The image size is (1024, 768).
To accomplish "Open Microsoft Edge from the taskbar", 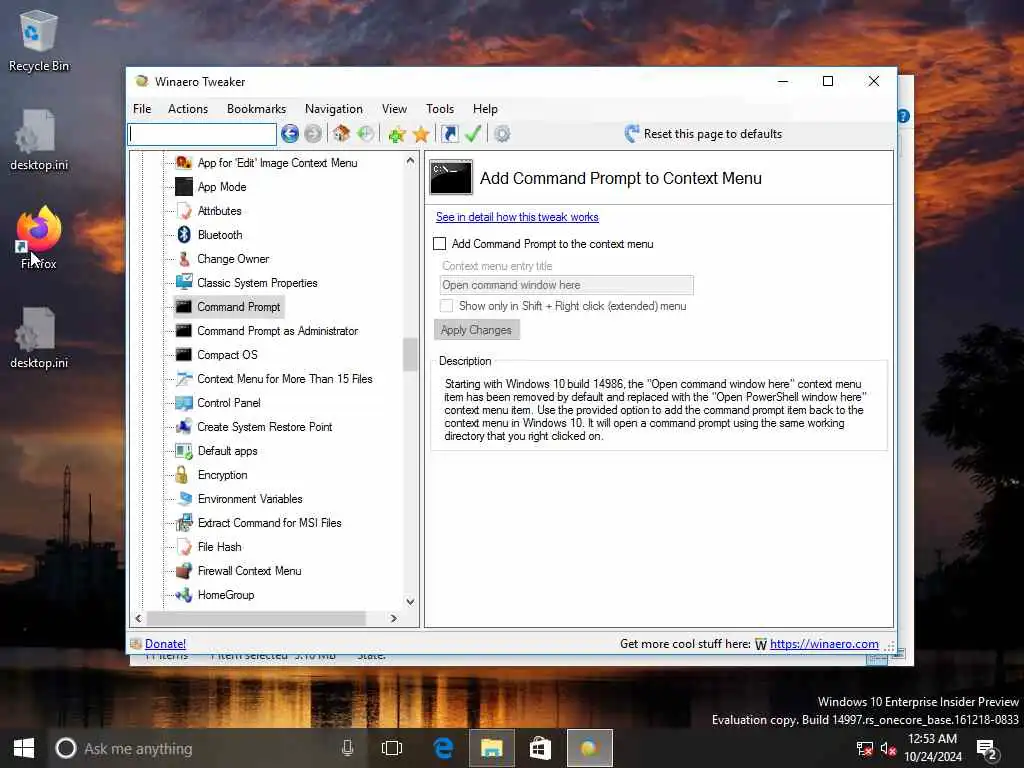I will (x=443, y=748).
